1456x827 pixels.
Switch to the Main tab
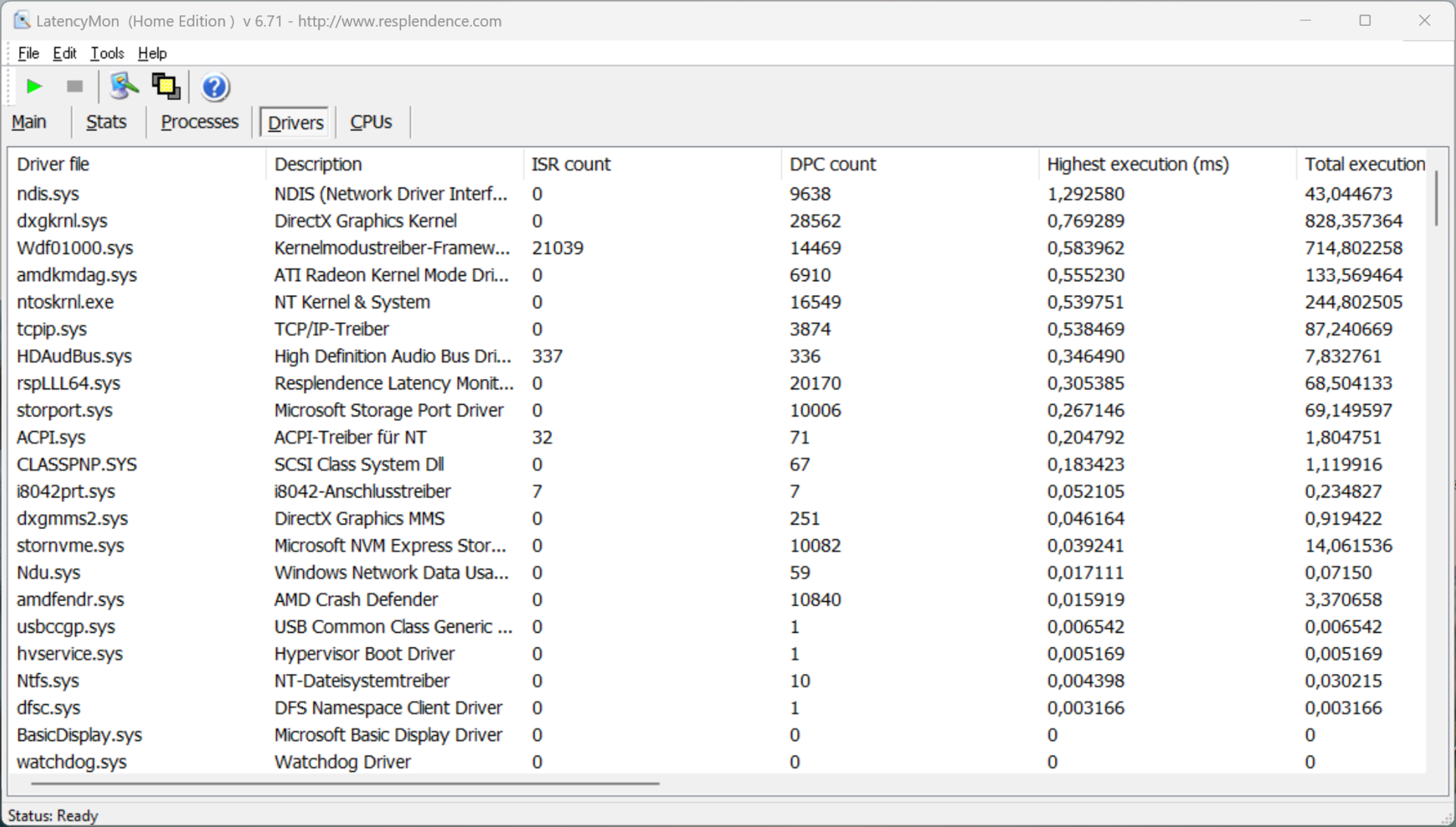click(30, 122)
